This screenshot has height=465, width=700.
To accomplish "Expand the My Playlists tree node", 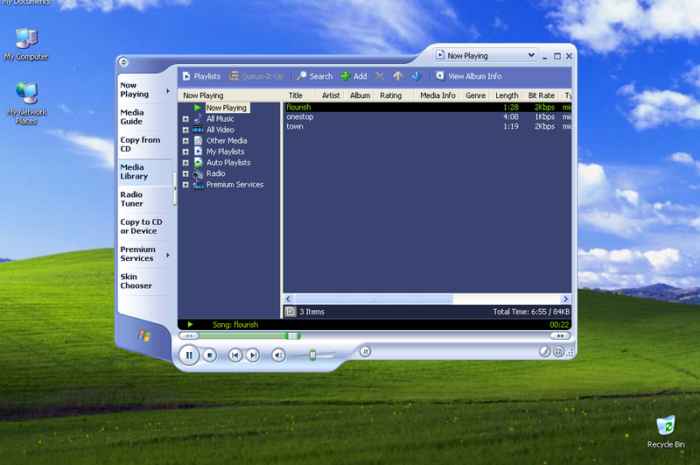I will coord(186,152).
